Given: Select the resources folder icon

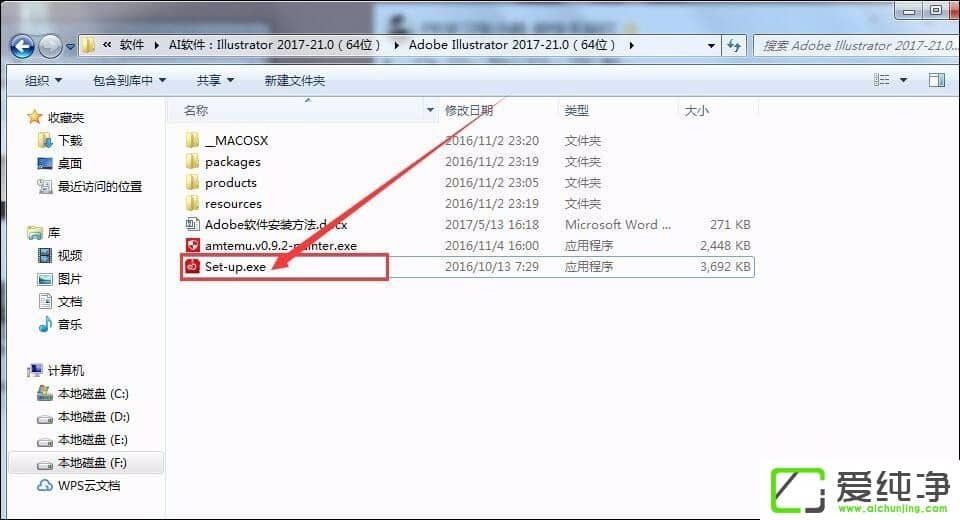Looking at the screenshot, I should click(192, 203).
